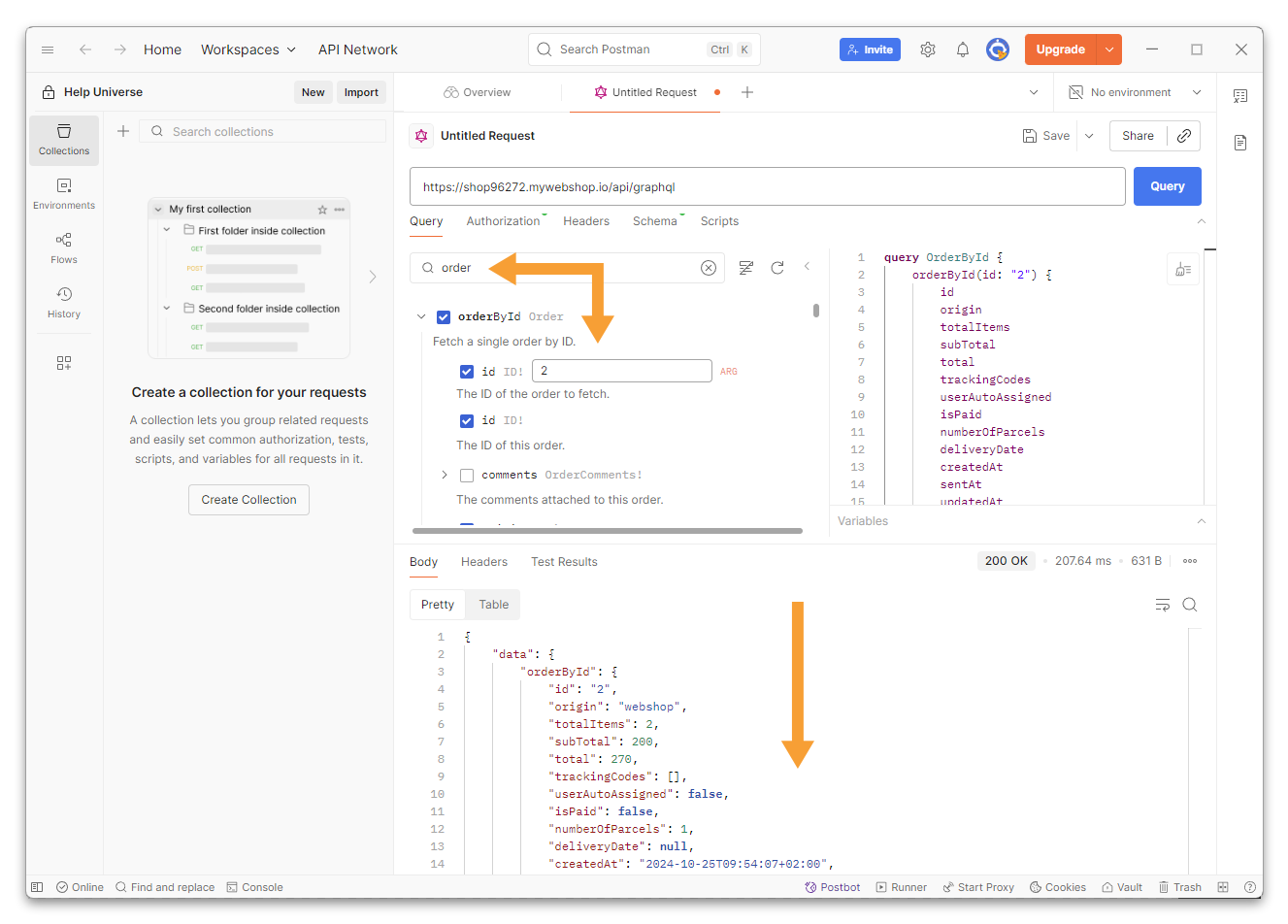Switch to the Scripts tab
Screen dimensions: 1288x924
pyautogui.click(x=719, y=221)
